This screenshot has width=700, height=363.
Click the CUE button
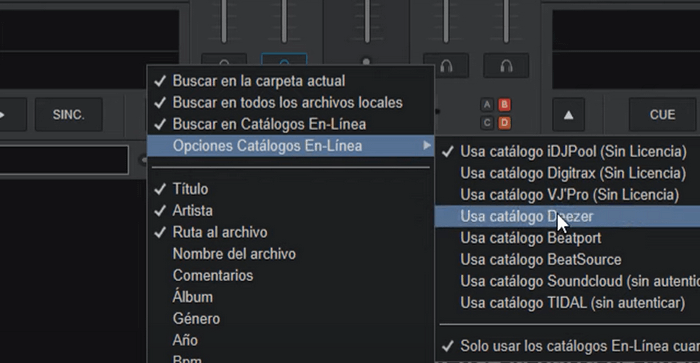click(x=662, y=115)
